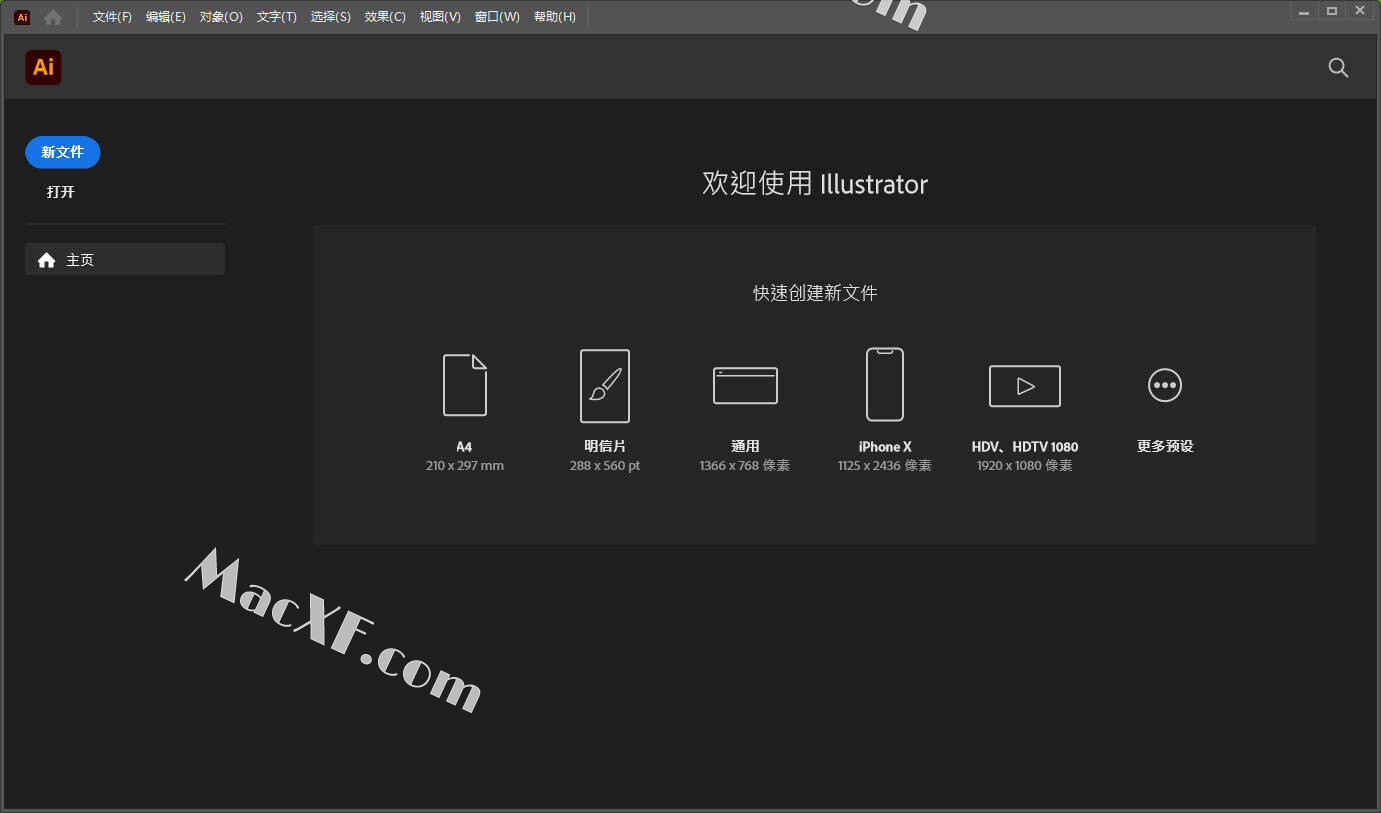Screen dimensions: 1381x813
Task: Open the 文件(F) menu
Action: click(112, 17)
